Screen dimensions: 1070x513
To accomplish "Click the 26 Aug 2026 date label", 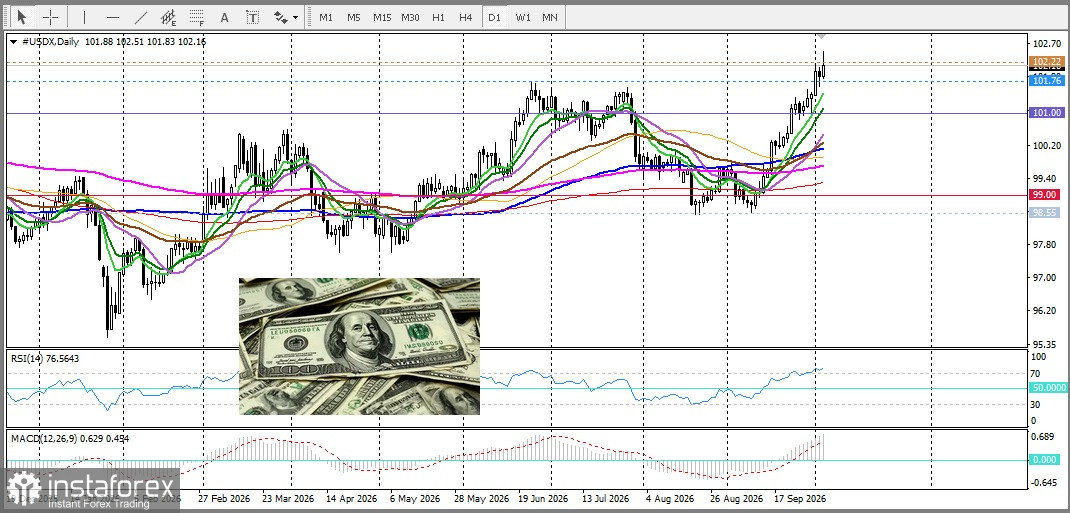I will pyautogui.click(x=738, y=498).
